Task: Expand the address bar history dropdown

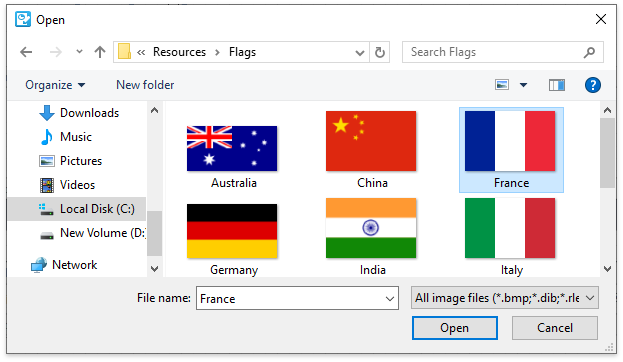Action: click(360, 52)
